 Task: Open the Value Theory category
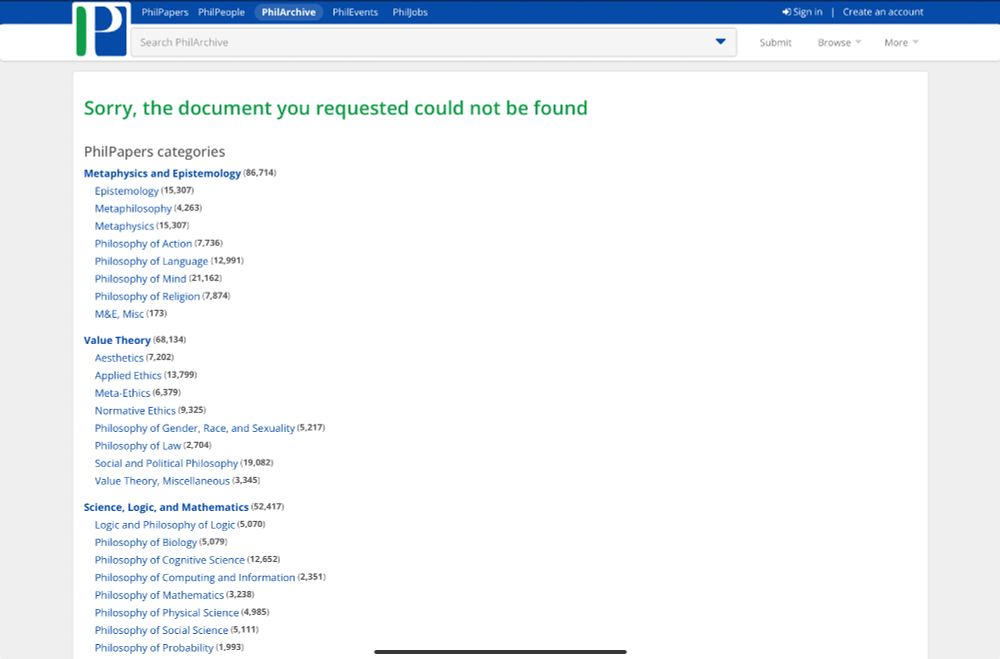(117, 339)
